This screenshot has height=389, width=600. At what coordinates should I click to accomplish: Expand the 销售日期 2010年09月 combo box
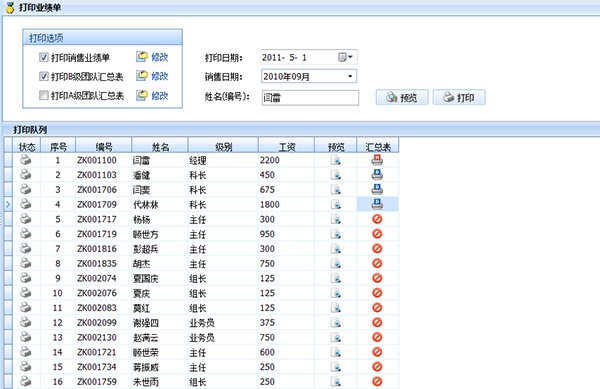tap(350, 76)
